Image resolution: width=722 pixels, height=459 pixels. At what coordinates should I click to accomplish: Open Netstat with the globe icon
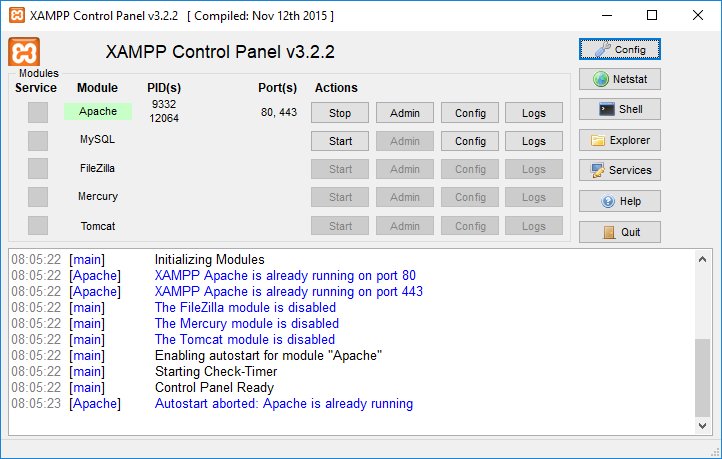620,79
